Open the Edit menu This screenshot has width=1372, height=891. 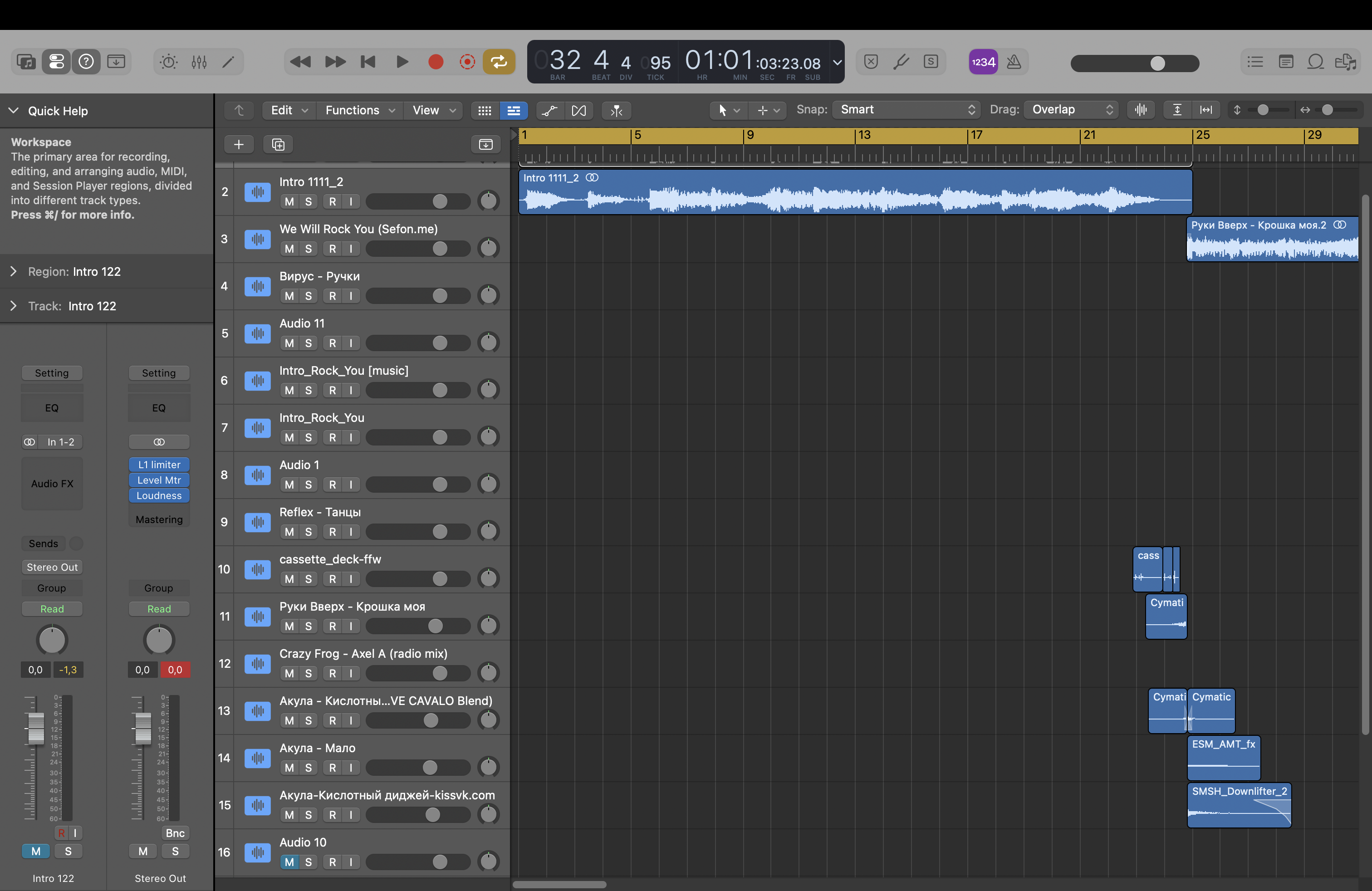(289, 110)
